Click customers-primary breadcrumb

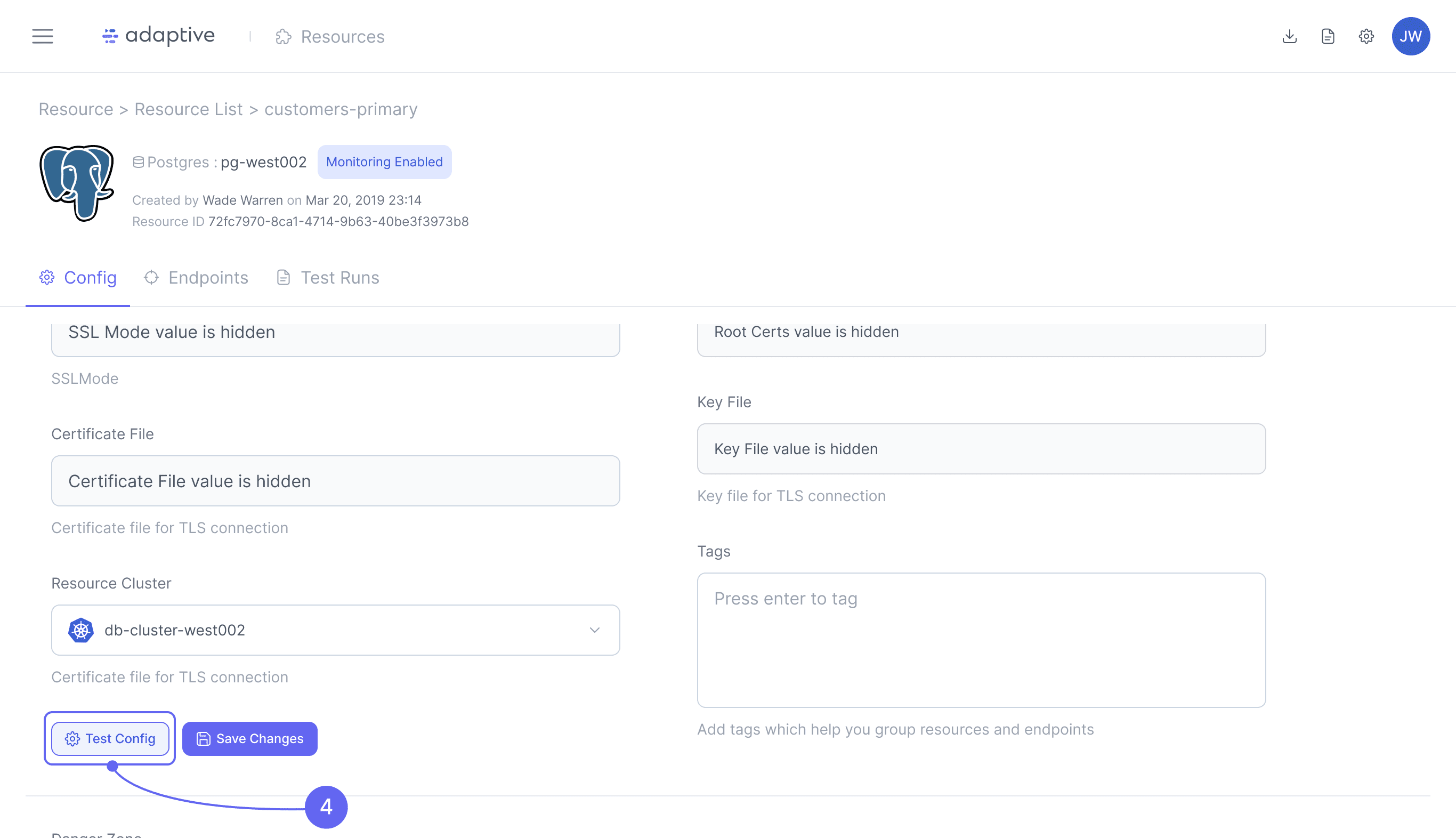(341, 109)
